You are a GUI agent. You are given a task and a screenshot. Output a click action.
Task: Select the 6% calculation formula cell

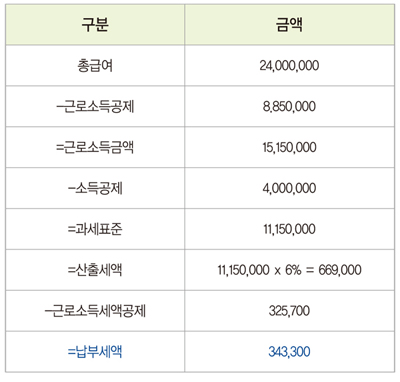point(289,270)
